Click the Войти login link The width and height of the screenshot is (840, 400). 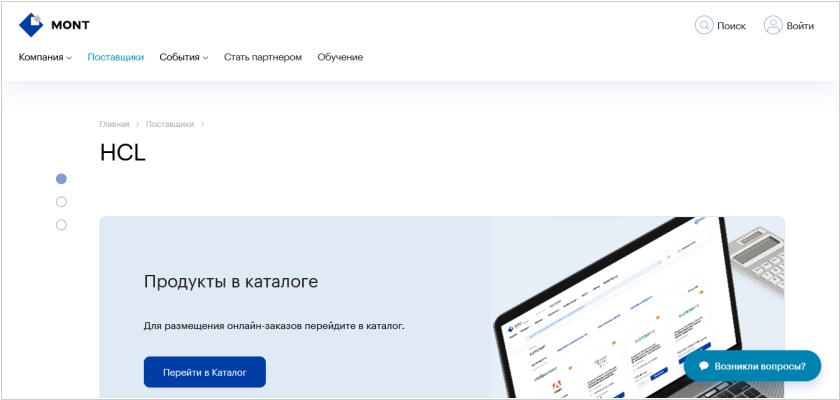pos(800,26)
